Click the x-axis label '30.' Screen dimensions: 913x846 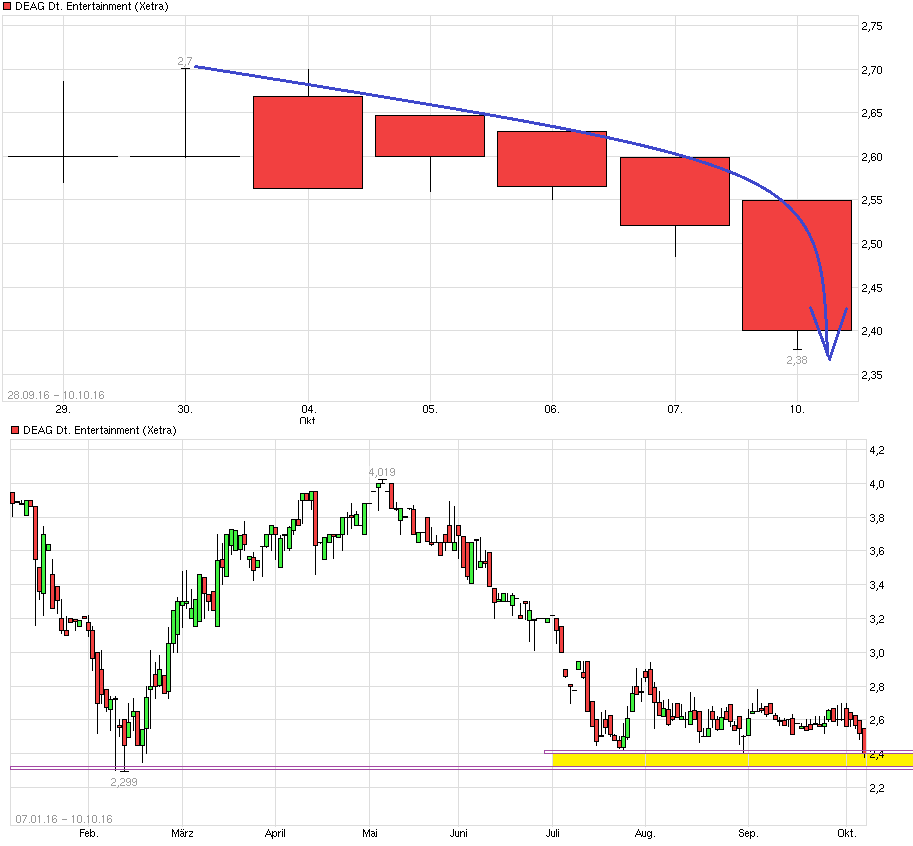[185, 409]
